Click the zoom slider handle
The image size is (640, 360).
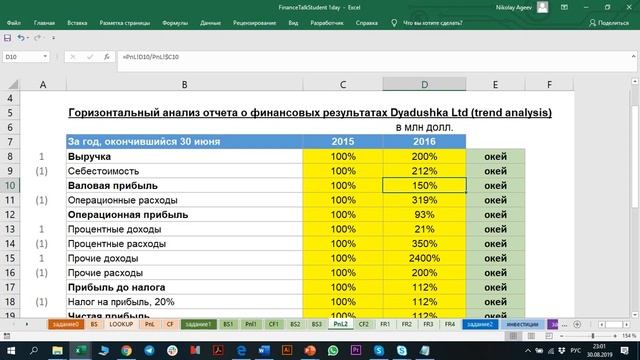click(593, 336)
